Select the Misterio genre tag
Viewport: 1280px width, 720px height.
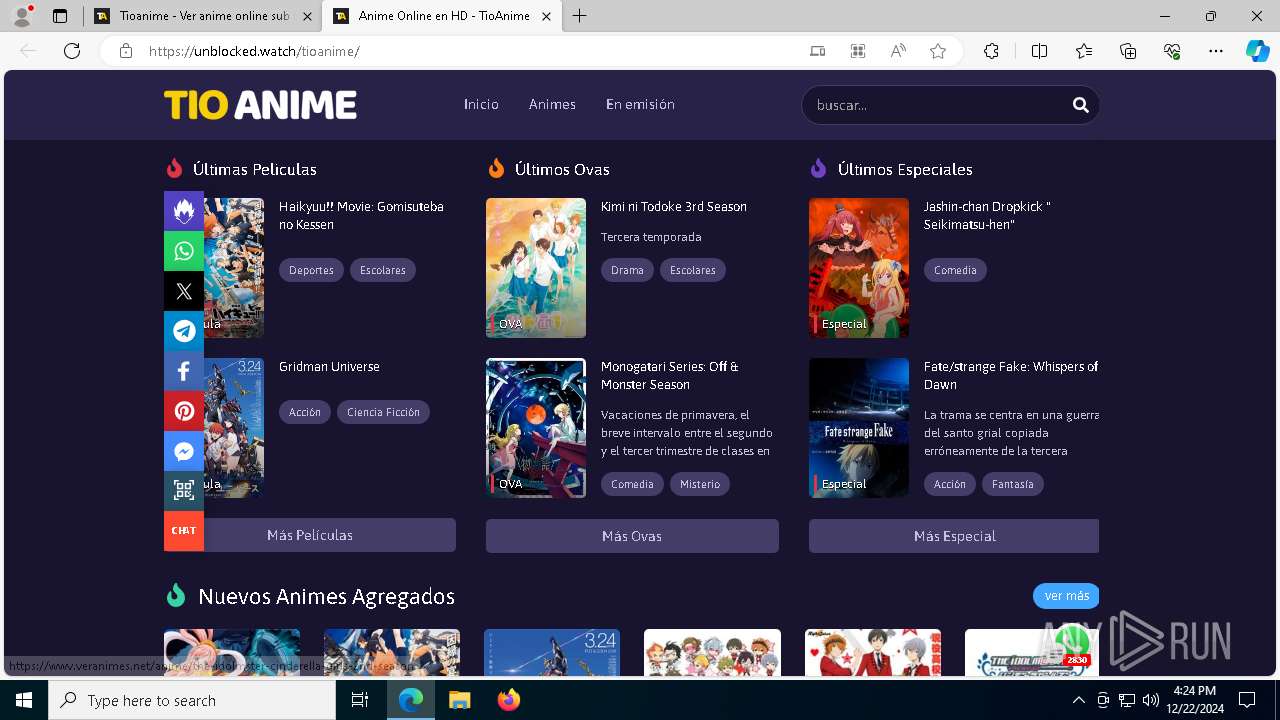[700, 484]
